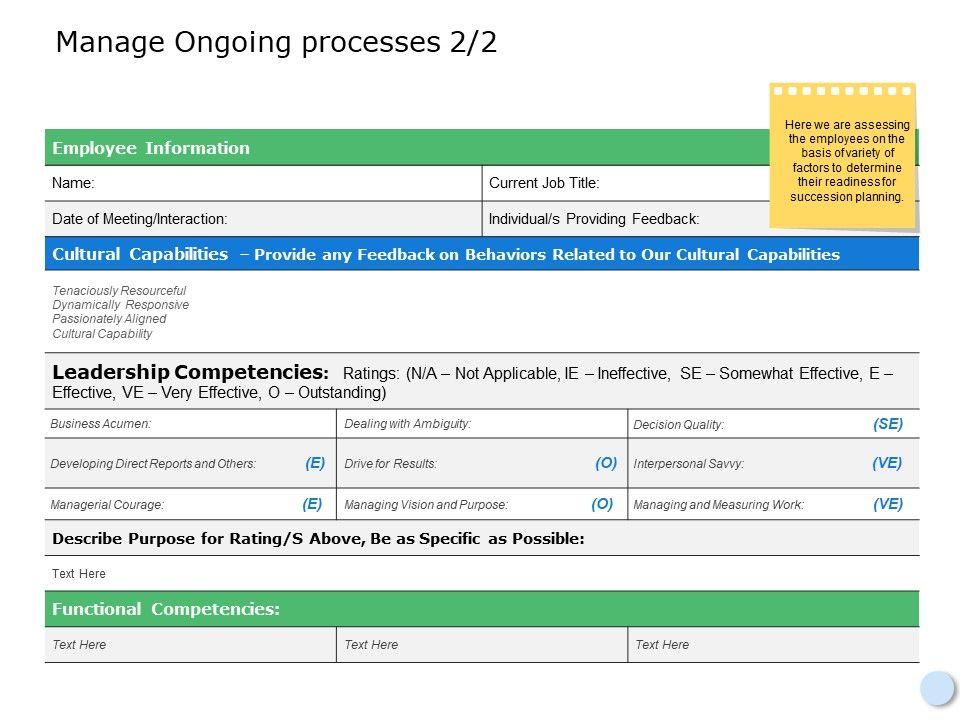
Task: Click the 'Drive for Results:' label
Action: 391,463
